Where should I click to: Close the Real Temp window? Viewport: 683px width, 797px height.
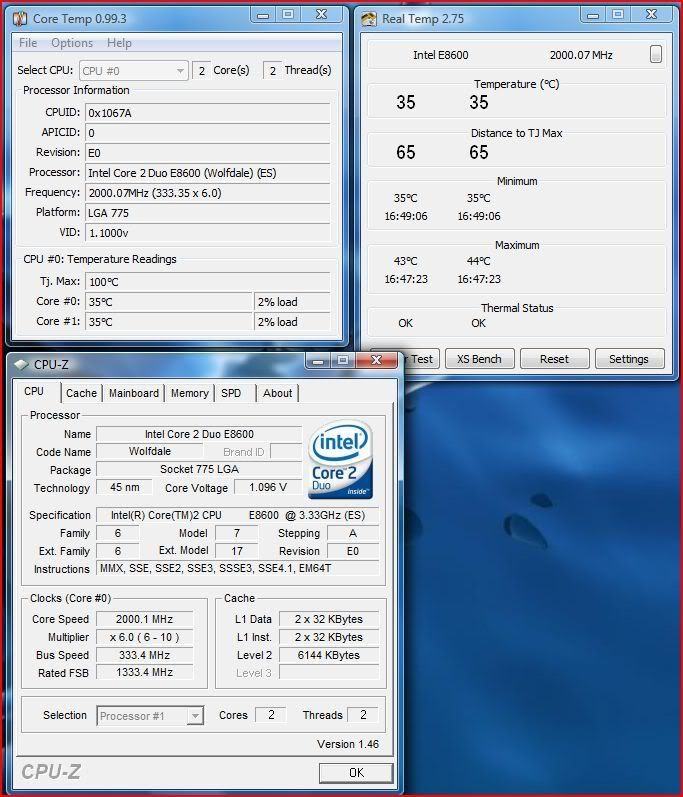click(x=651, y=15)
